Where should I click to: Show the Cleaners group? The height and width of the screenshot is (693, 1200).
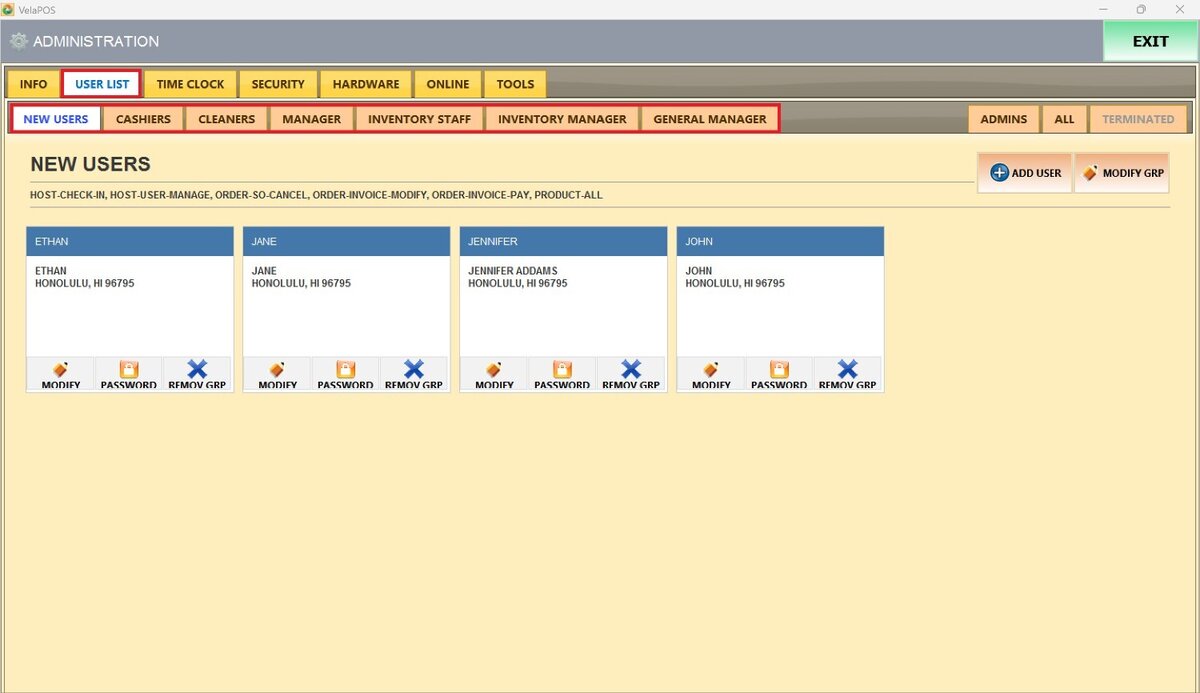[x=227, y=119]
